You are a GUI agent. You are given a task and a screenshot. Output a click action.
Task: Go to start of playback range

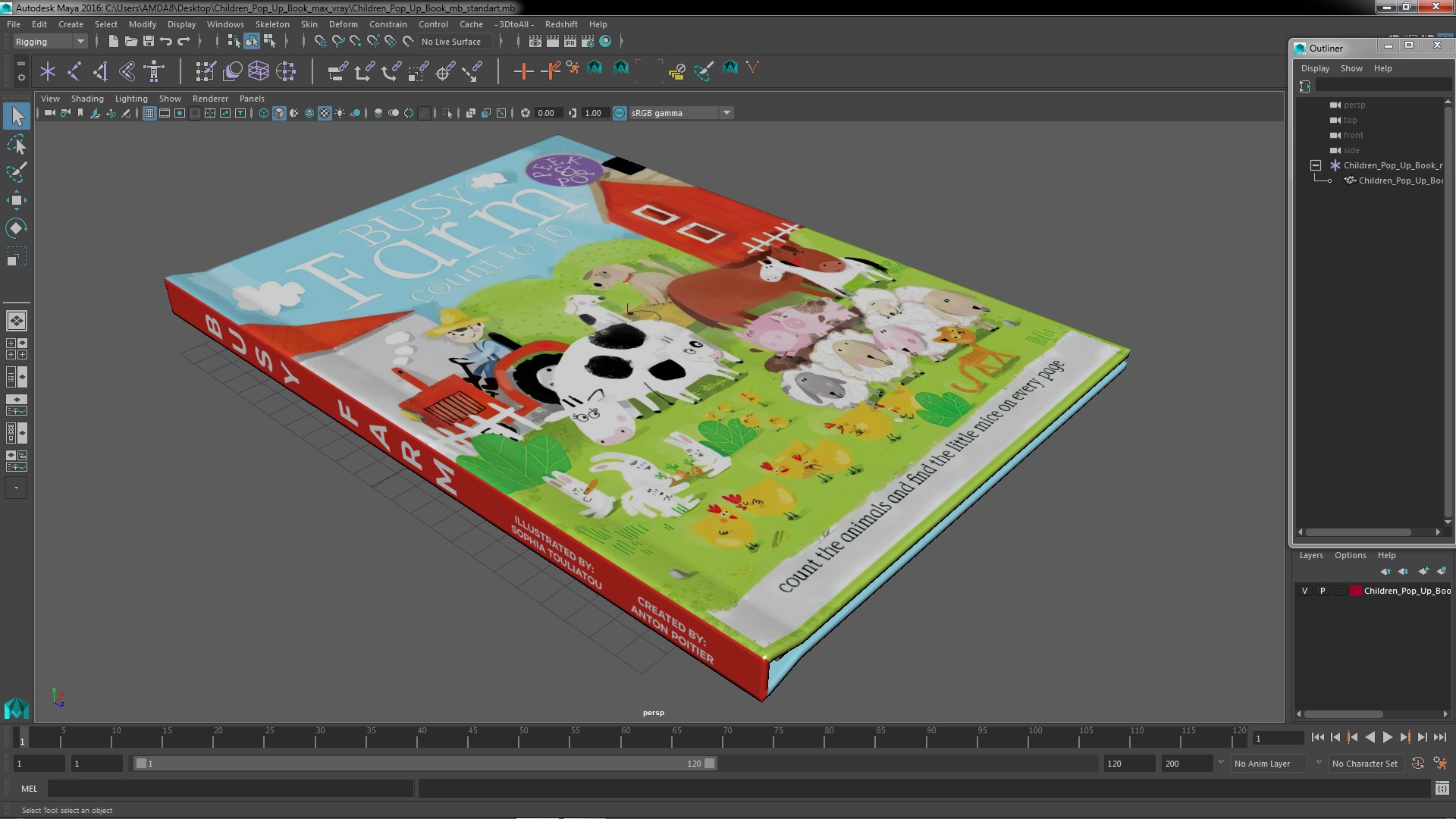click(1318, 737)
